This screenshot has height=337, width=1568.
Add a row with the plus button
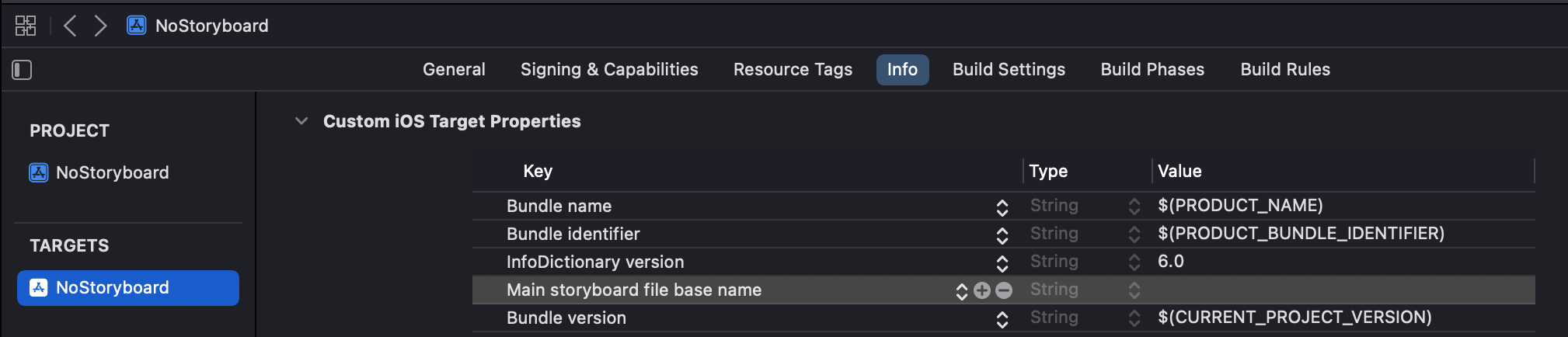point(982,290)
